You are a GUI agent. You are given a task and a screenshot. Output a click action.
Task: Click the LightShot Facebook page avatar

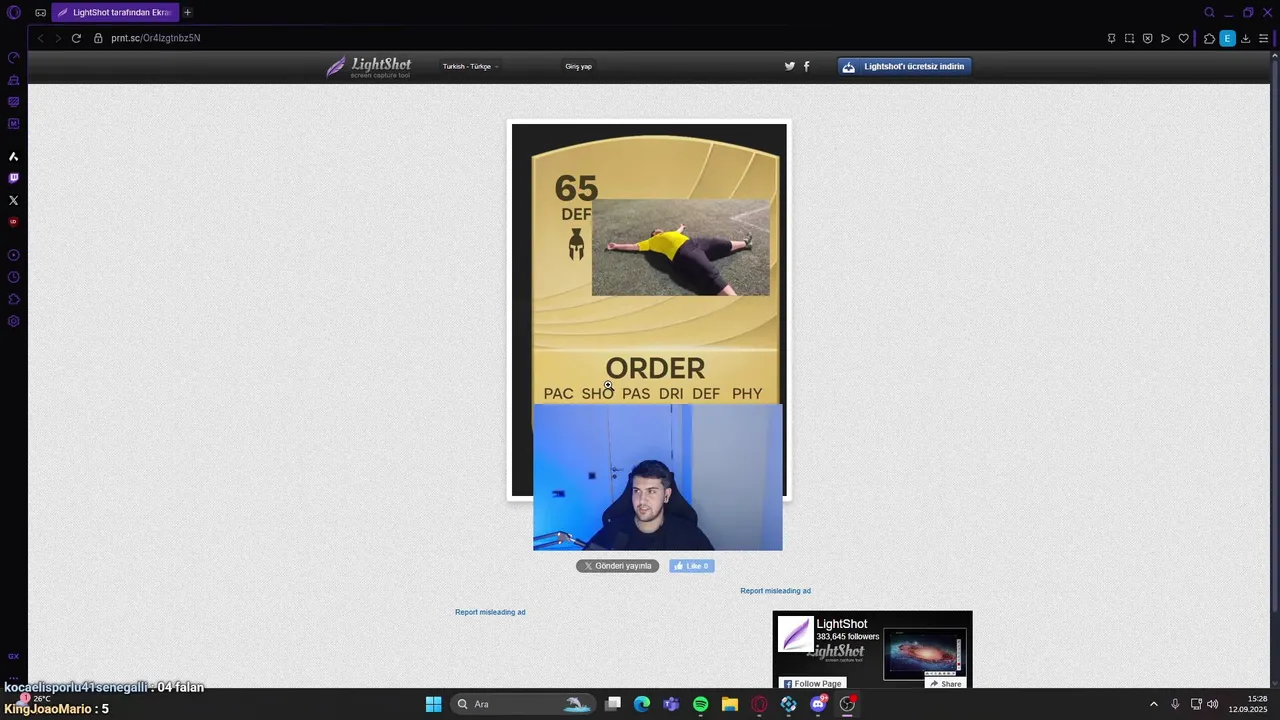point(796,634)
